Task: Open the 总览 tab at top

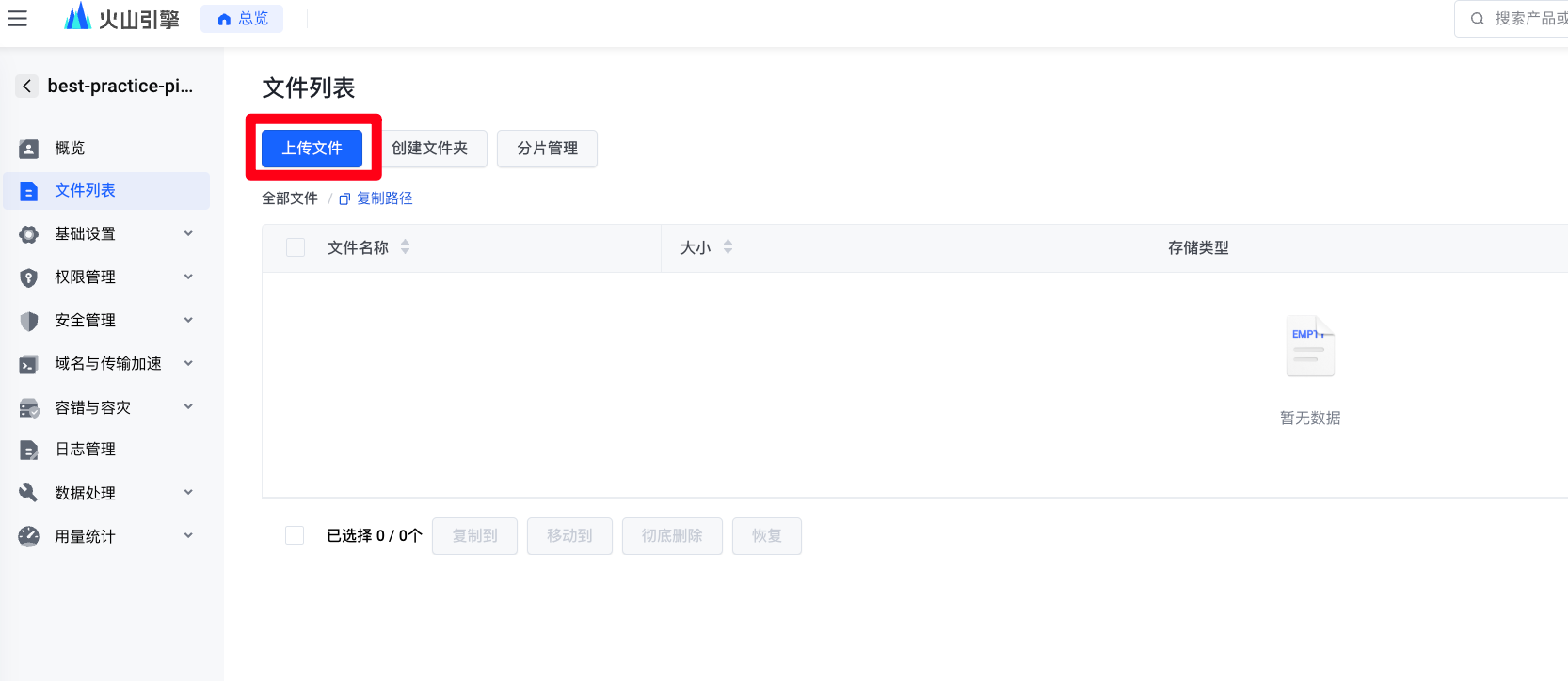Action: point(242,19)
